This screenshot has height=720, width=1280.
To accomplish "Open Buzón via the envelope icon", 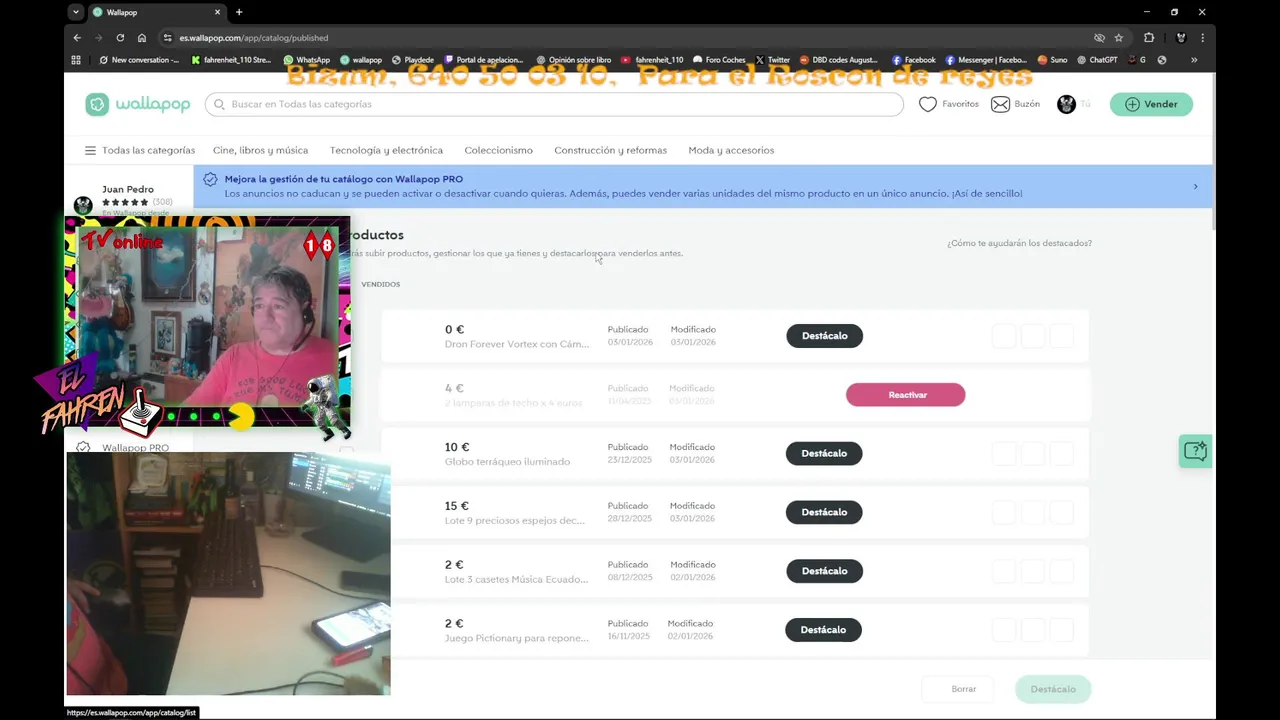I will [x=1000, y=104].
